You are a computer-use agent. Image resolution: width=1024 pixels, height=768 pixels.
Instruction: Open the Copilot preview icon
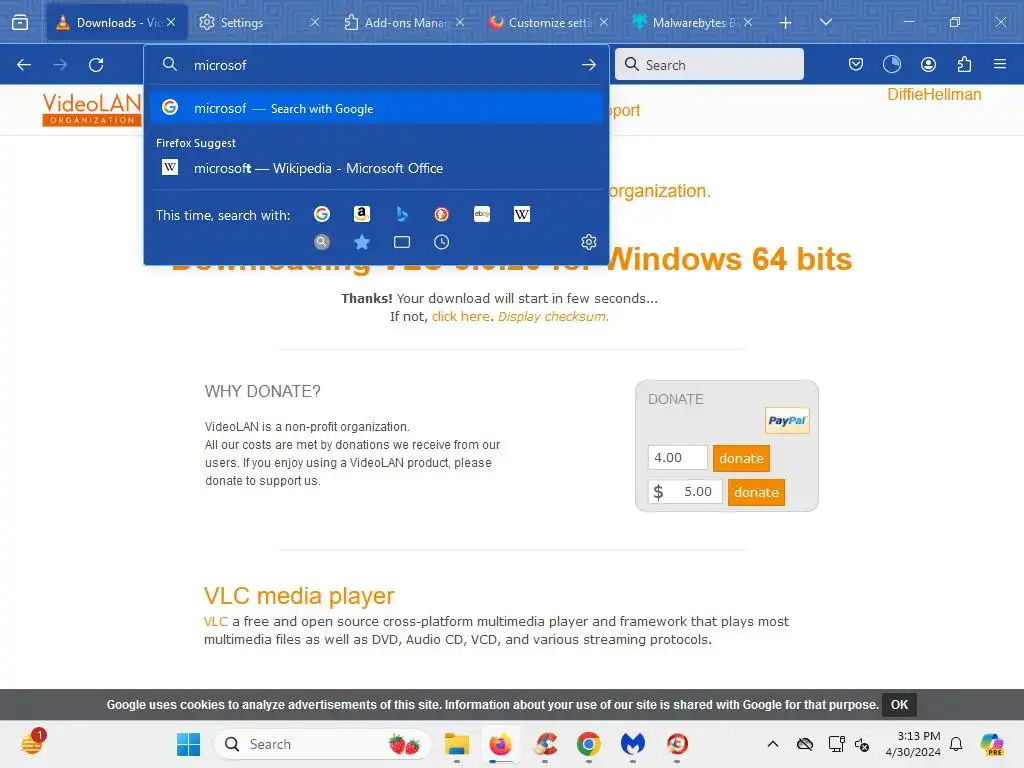click(x=992, y=744)
